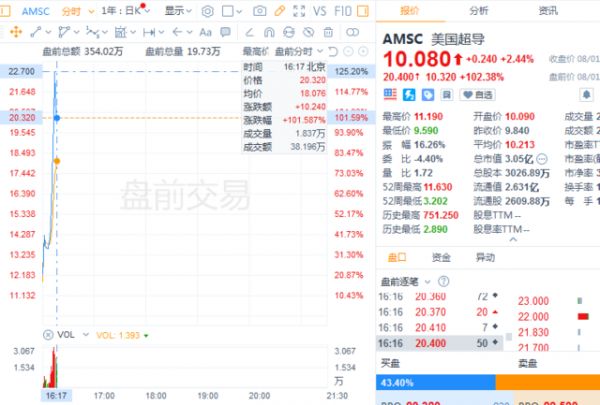The width and height of the screenshot is (600, 405).
Task: Open the 分时 timeframe dropdown
Action: pyautogui.click(x=73, y=10)
